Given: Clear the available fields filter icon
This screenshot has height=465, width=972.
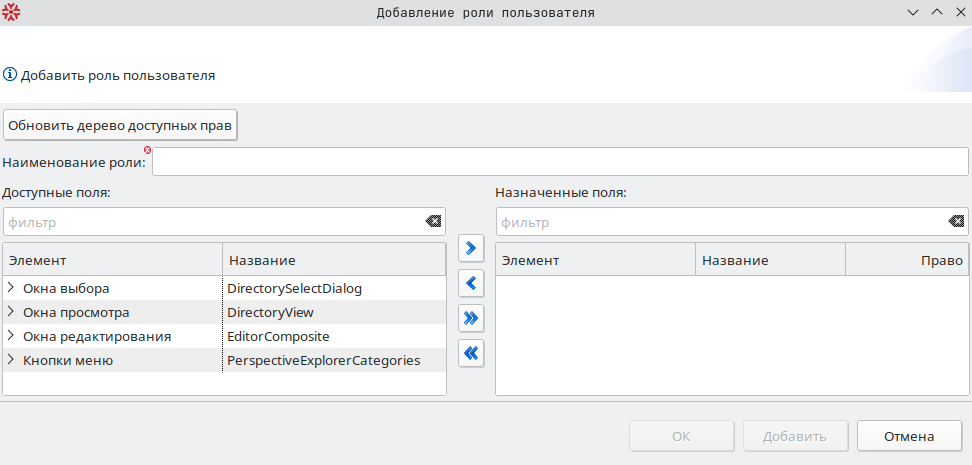Looking at the screenshot, I should point(433,221).
